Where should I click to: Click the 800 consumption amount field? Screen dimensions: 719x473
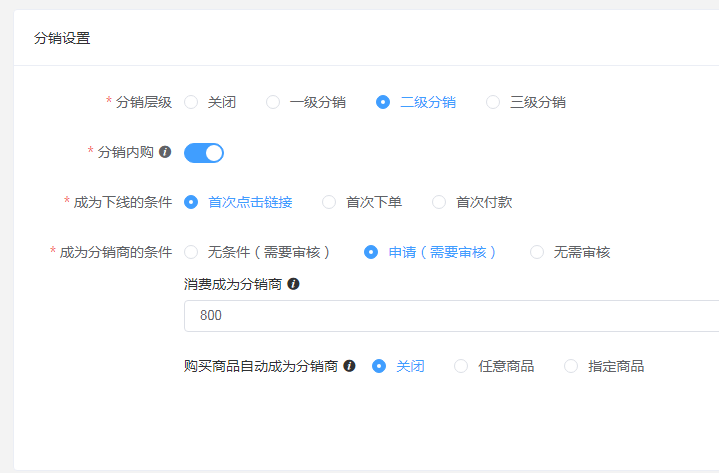point(451,316)
